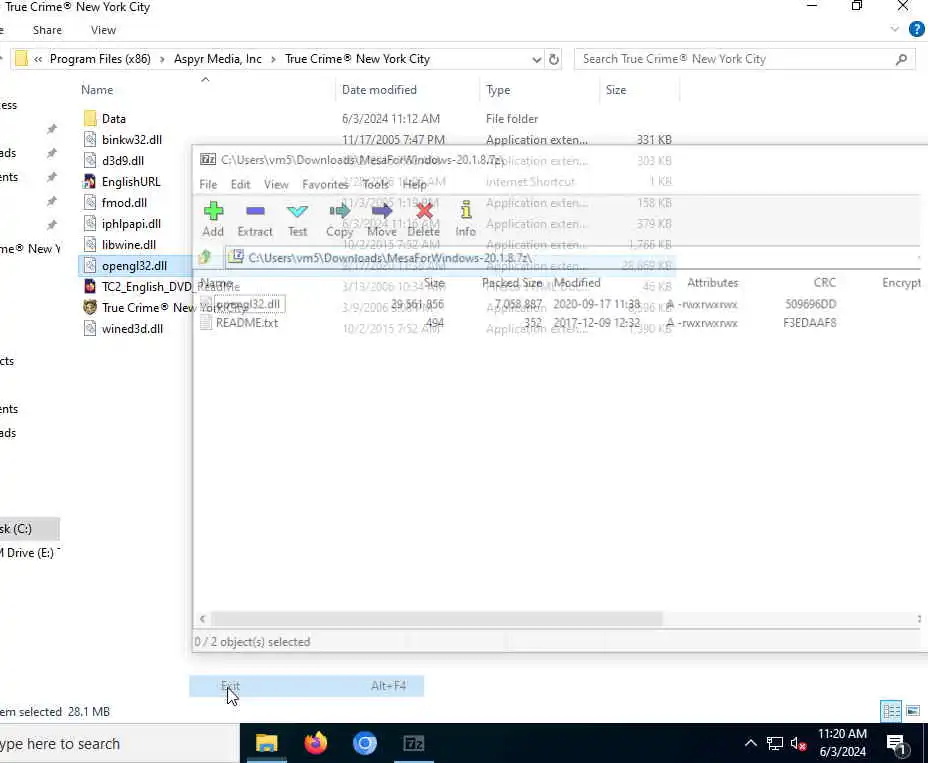Image resolution: width=928 pixels, height=763 pixels.
Task: Sort 7-Zip list by Packed Size column
Action: coord(512,283)
